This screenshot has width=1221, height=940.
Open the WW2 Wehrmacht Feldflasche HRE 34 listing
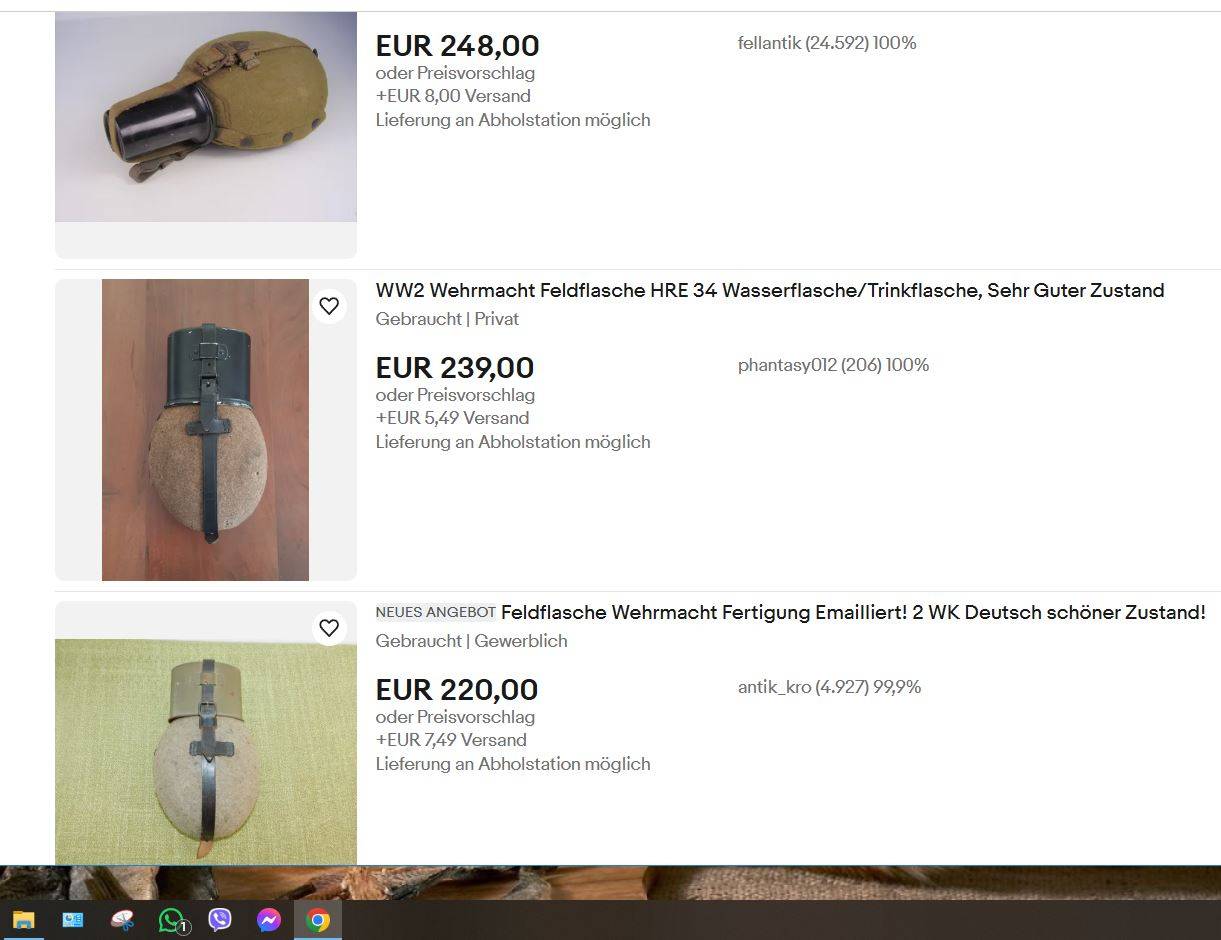pyautogui.click(x=770, y=291)
